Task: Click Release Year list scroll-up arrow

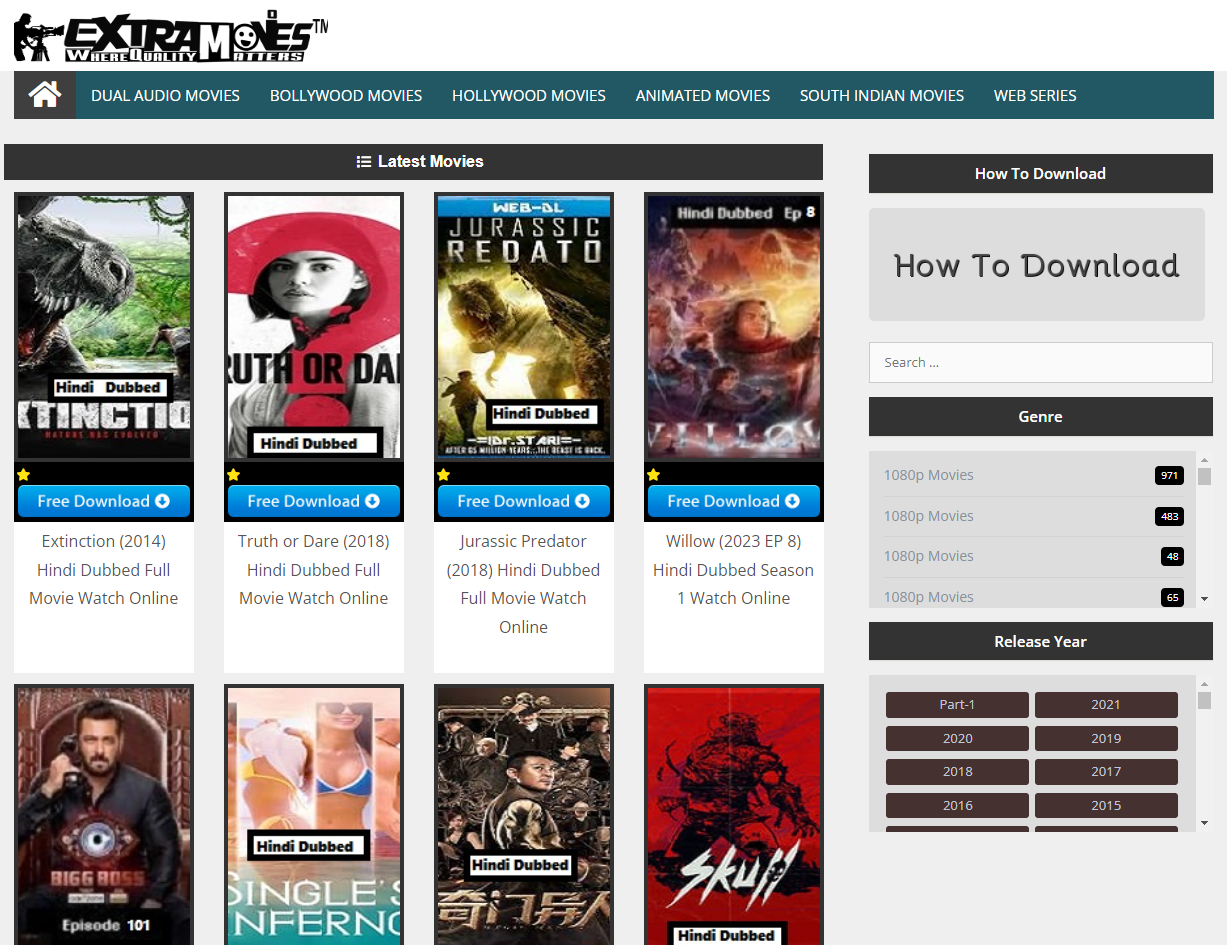Action: click(x=1204, y=684)
